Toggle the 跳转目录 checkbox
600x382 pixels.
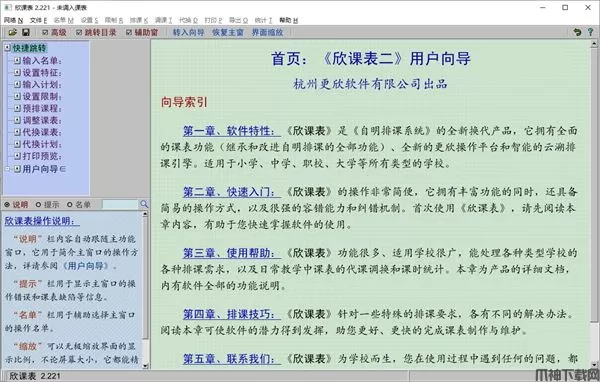(x=79, y=33)
